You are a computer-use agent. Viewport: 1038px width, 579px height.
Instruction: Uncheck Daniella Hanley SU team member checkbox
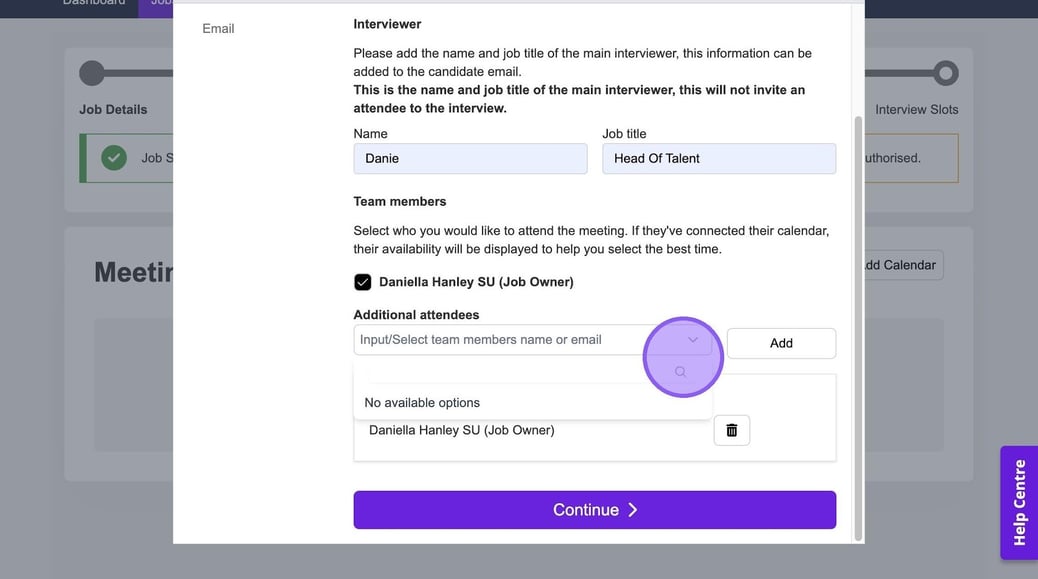coord(363,282)
